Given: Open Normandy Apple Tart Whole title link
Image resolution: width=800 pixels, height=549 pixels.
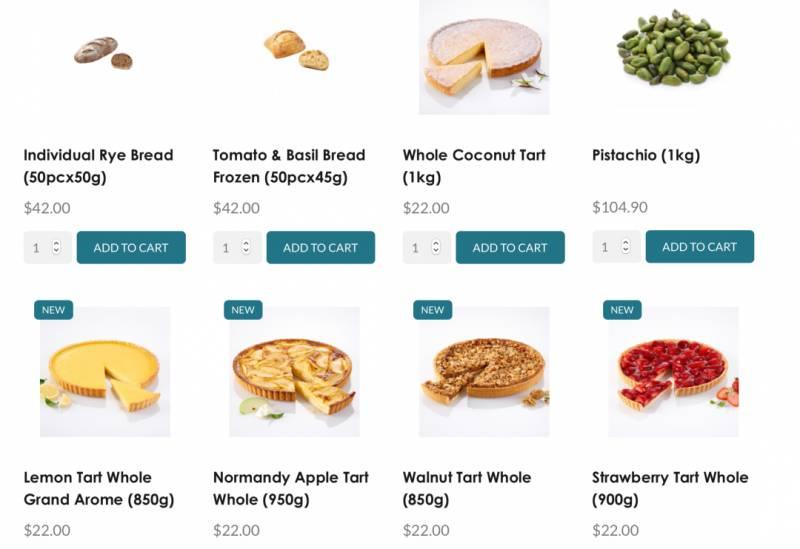Looking at the screenshot, I should (290, 488).
